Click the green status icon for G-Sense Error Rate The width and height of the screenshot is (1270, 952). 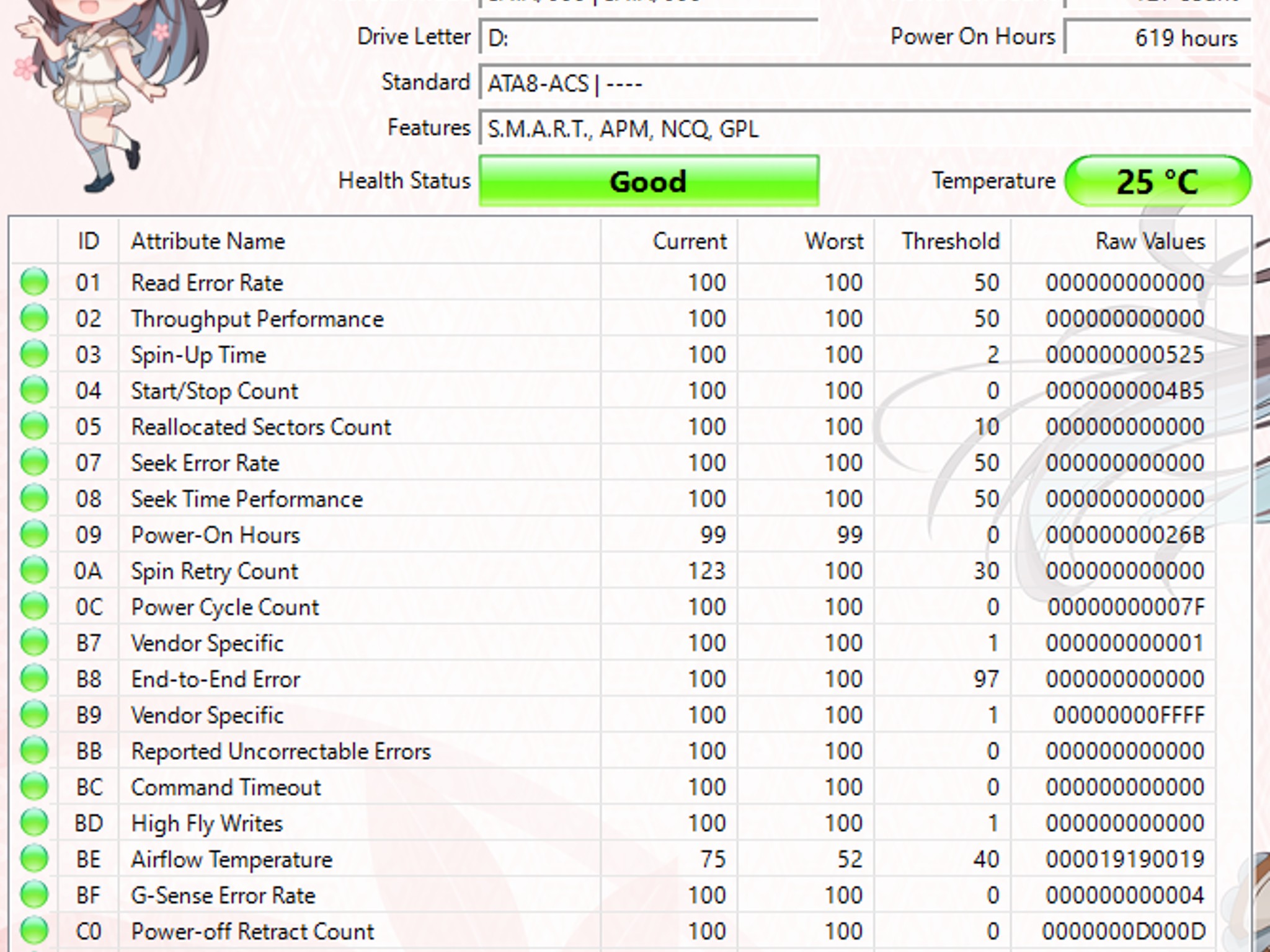click(x=34, y=895)
